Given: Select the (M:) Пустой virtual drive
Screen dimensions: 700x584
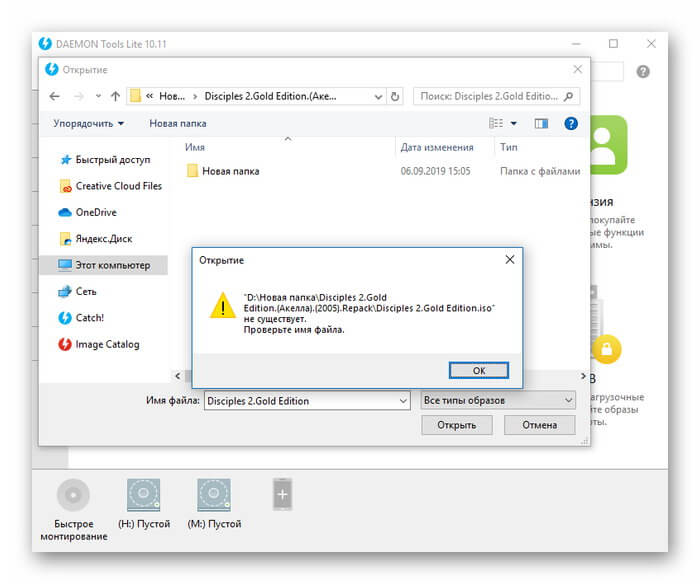Looking at the screenshot, I should pyautogui.click(x=214, y=504).
